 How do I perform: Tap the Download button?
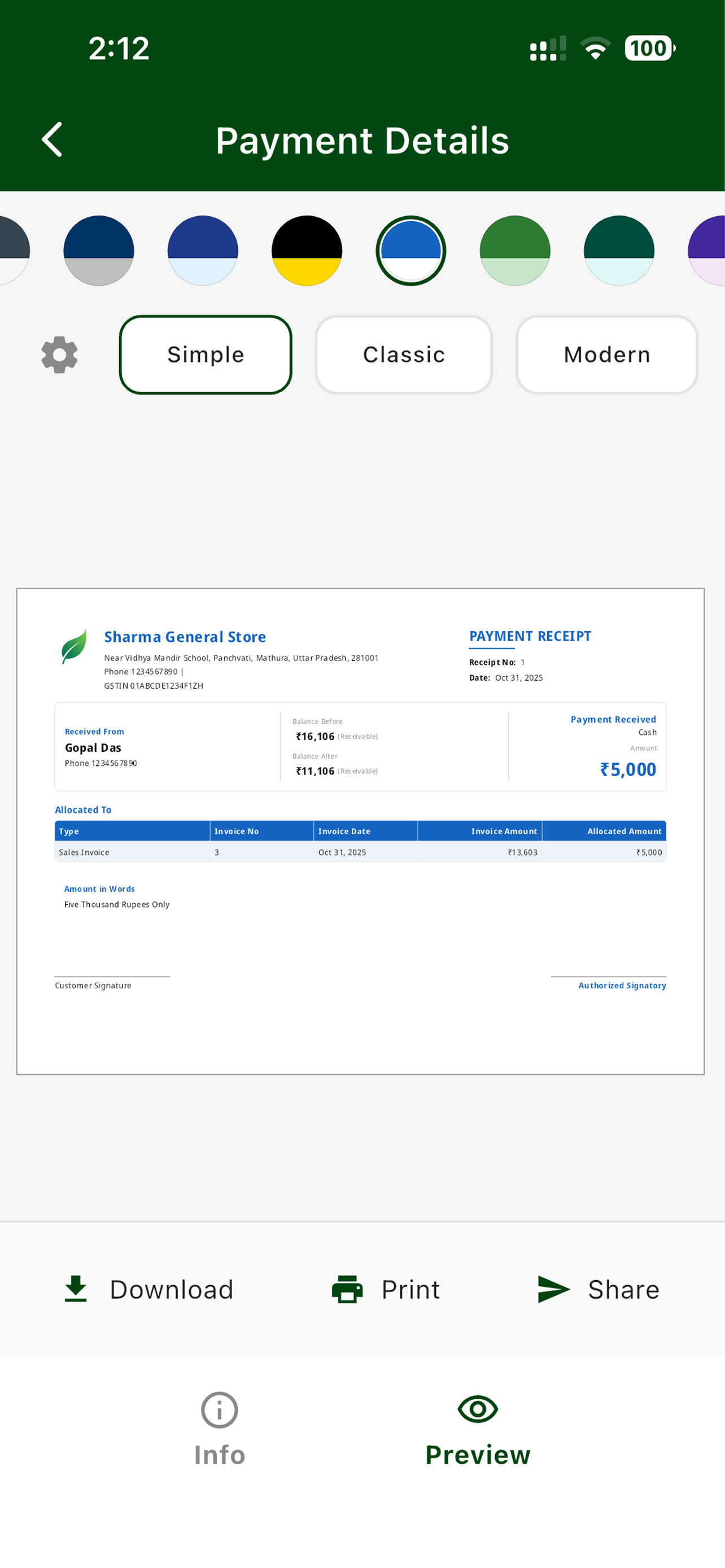coord(149,1289)
